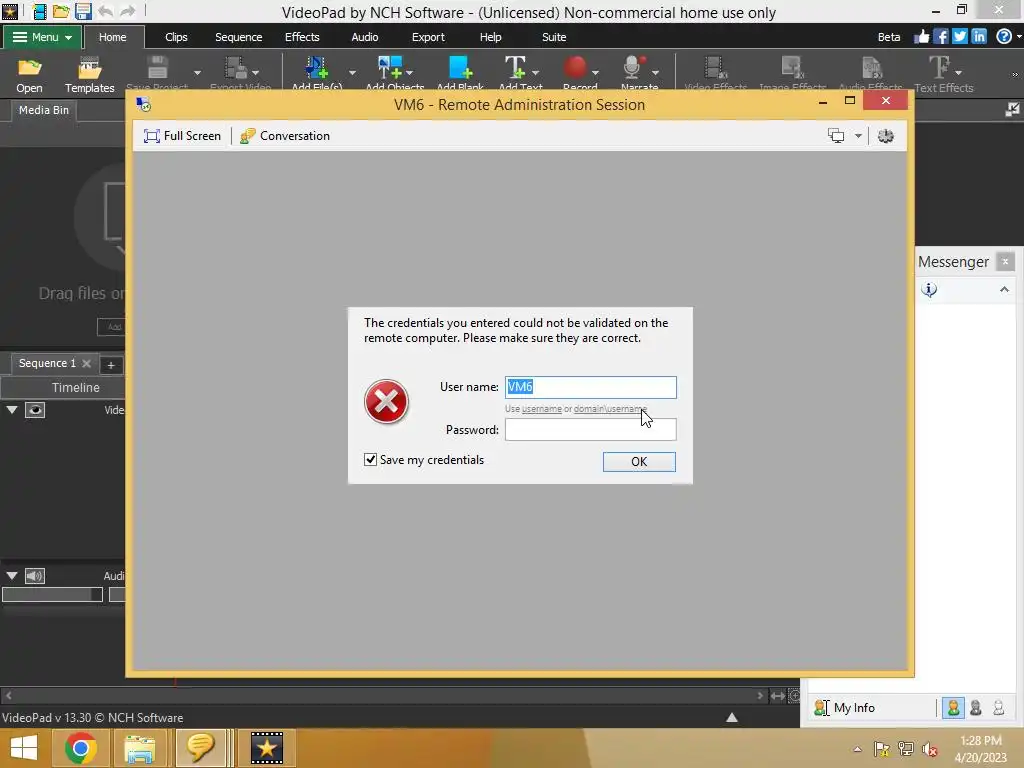The width and height of the screenshot is (1024, 768).
Task: Click the Beta label
Action: 888,37
